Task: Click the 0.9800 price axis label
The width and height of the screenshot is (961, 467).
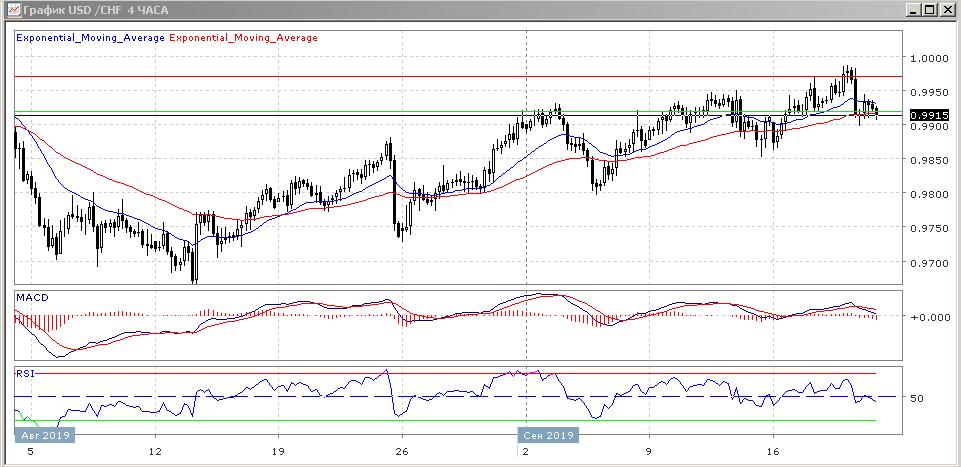Action: [x=930, y=195]
